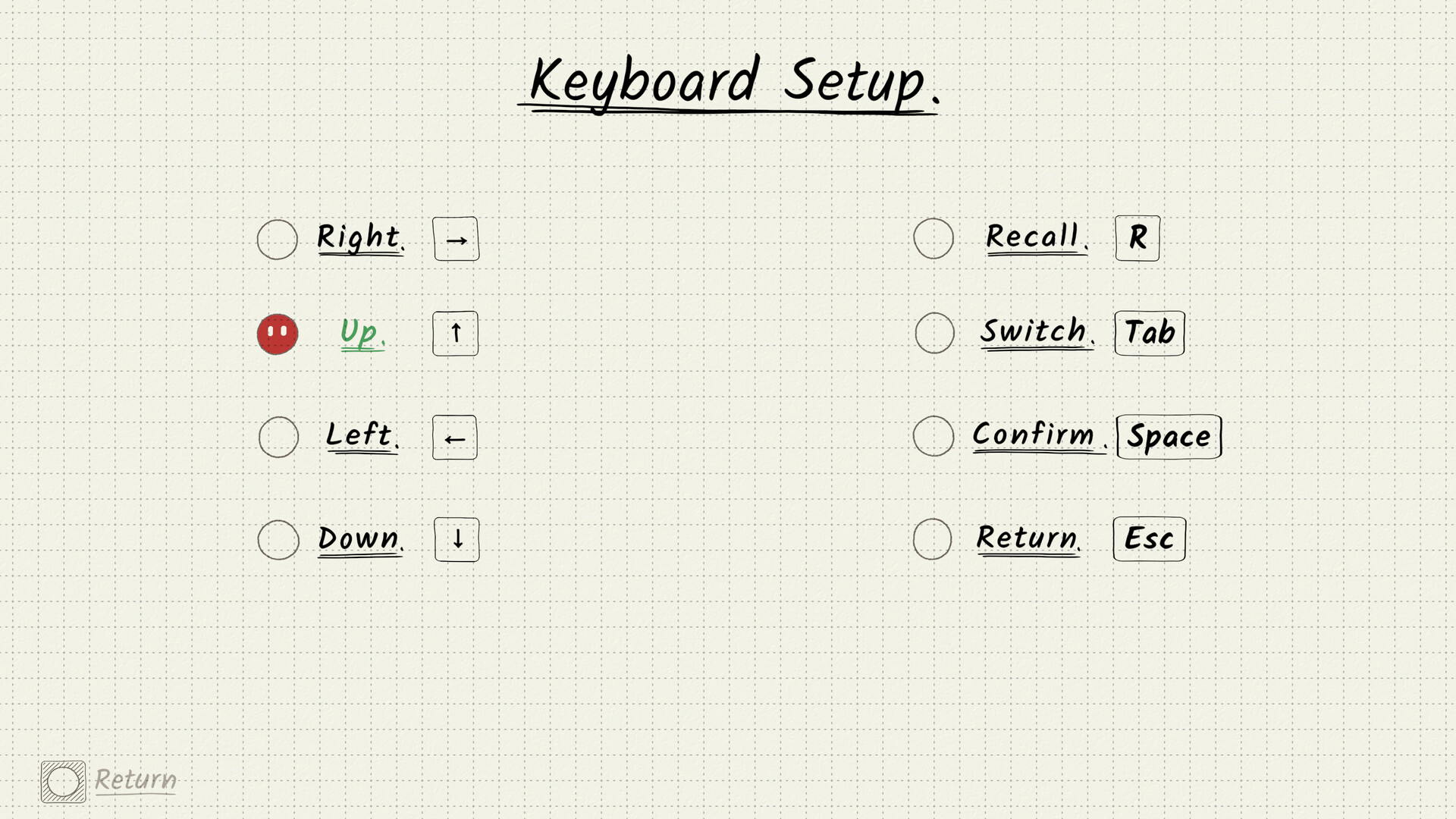Select the Up binding menu entry
Image resolution: width=1456 pixels, height=819 pixels.
click(x=362, y=332)
